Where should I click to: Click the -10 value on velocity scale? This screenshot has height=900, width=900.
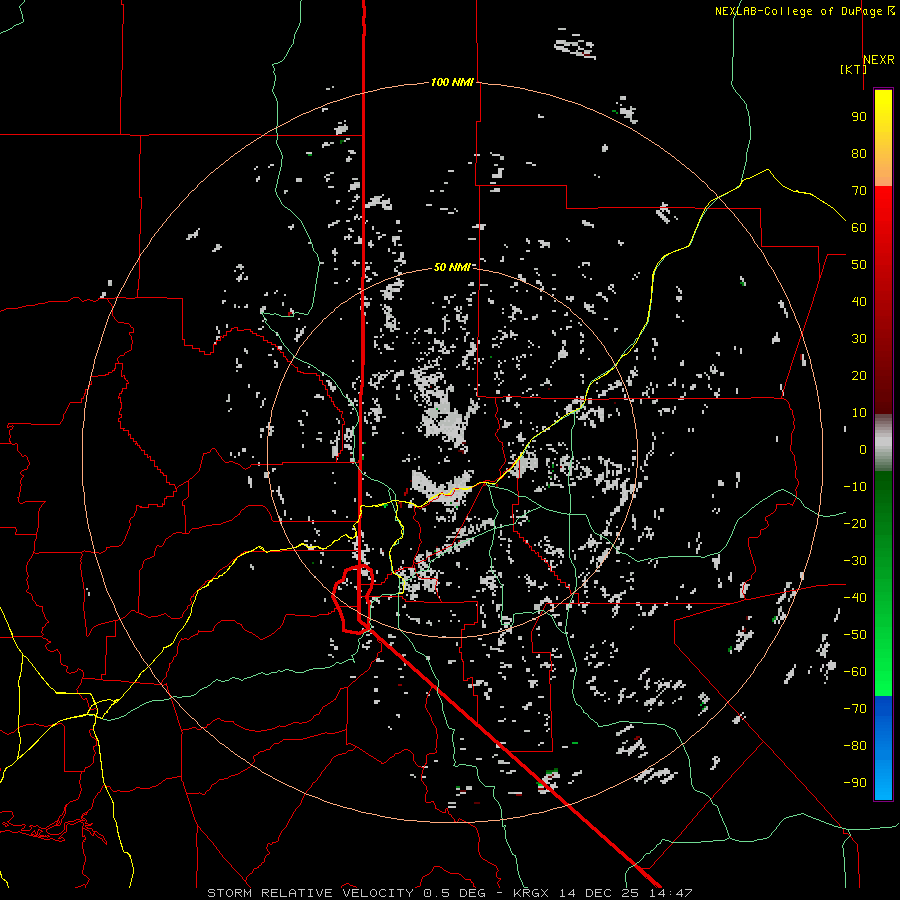pyautogui.click(x=855, y=487)
